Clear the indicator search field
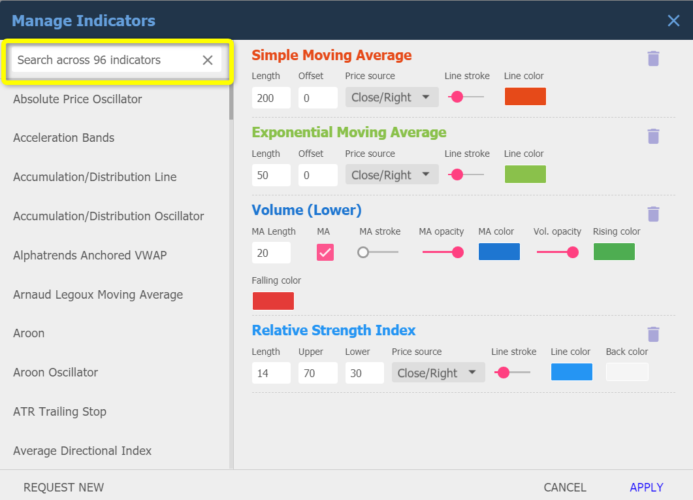 click(208, 60)
